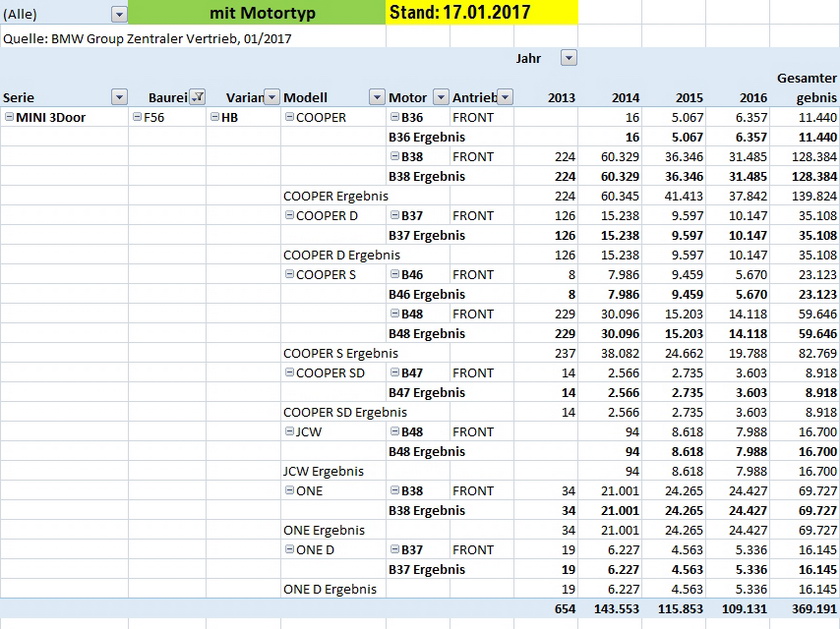
Task: Click the FRONT drive cell in the B46 row
Action: [x=473, y=275]
